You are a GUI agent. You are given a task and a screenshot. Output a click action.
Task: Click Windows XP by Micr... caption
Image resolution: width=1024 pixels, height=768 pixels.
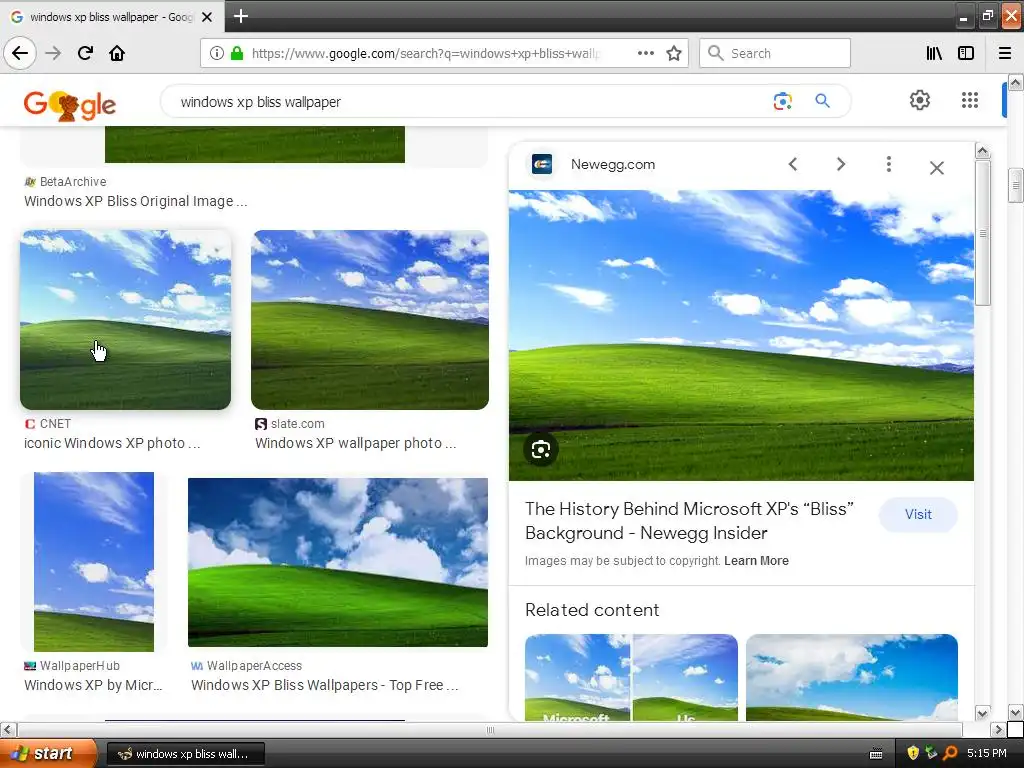point(93,685)
